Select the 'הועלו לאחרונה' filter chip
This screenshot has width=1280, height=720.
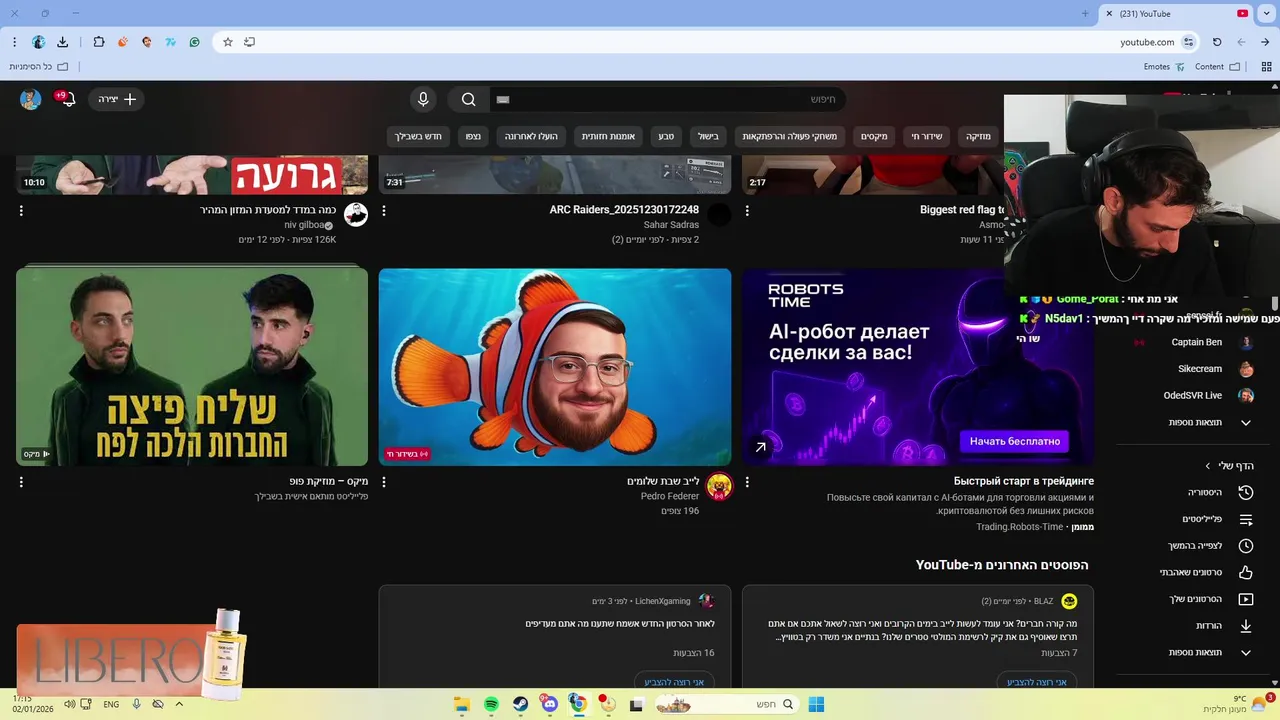[531, 136]
